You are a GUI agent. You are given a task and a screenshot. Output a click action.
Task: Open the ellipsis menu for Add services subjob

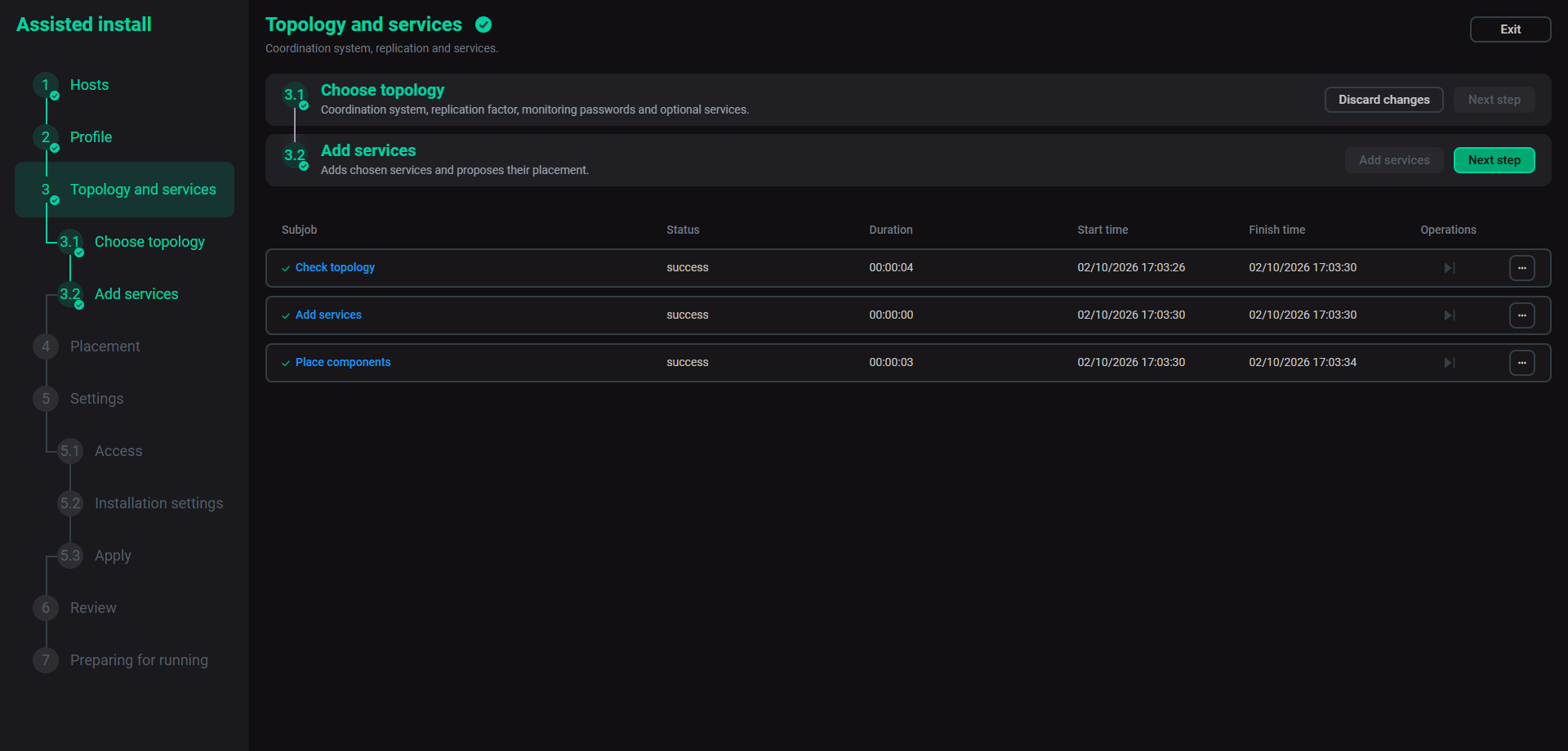click(1522, 315)
